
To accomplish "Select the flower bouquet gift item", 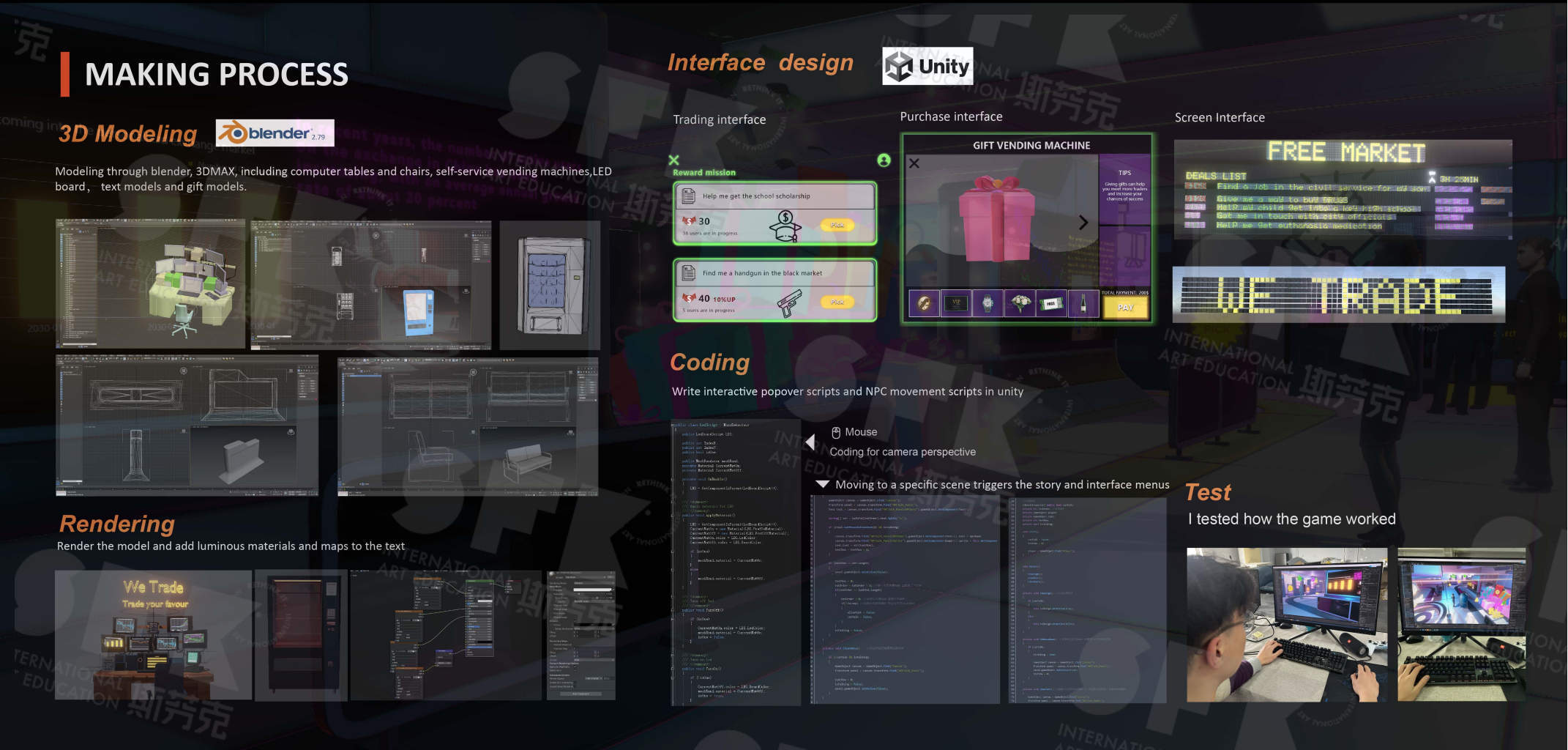I will tap(1020, 303).
